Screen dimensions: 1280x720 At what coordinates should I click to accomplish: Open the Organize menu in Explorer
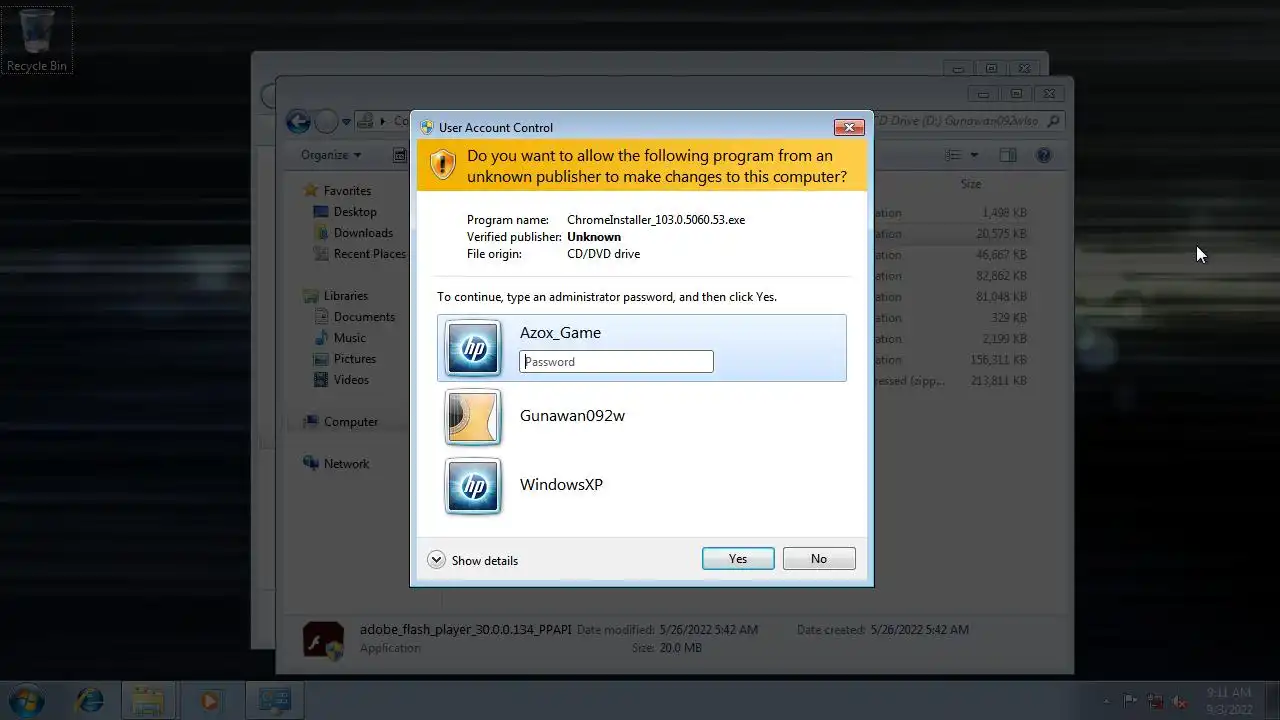click(x=331, y=155)
